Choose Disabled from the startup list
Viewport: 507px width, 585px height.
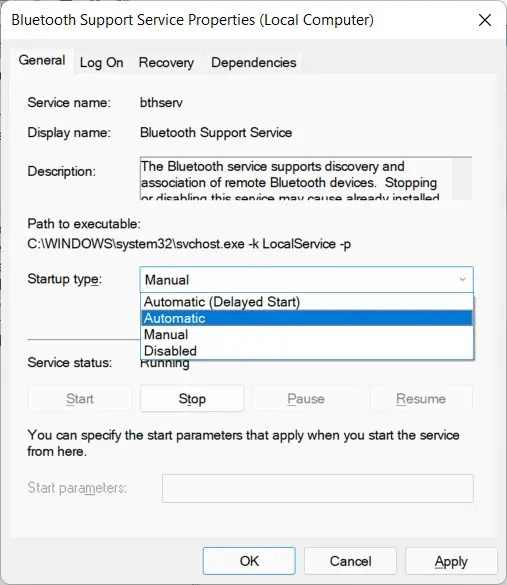pyautogui.click(x=307, y=351)
